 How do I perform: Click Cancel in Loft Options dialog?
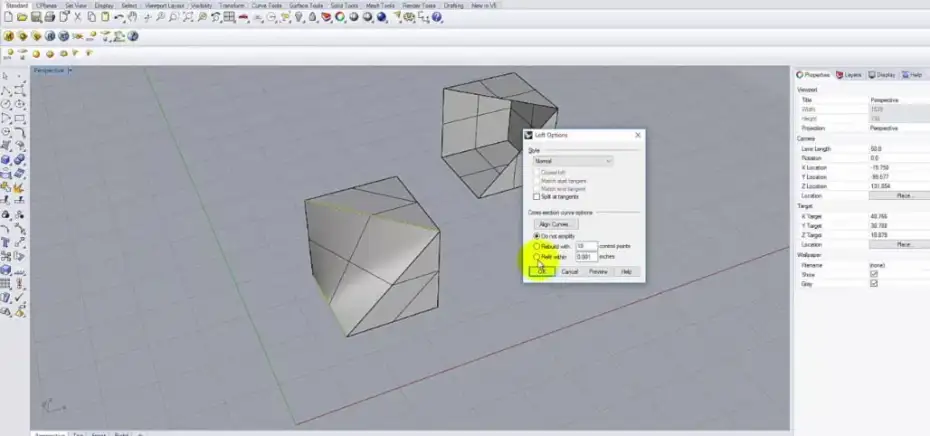coord(569,271)
